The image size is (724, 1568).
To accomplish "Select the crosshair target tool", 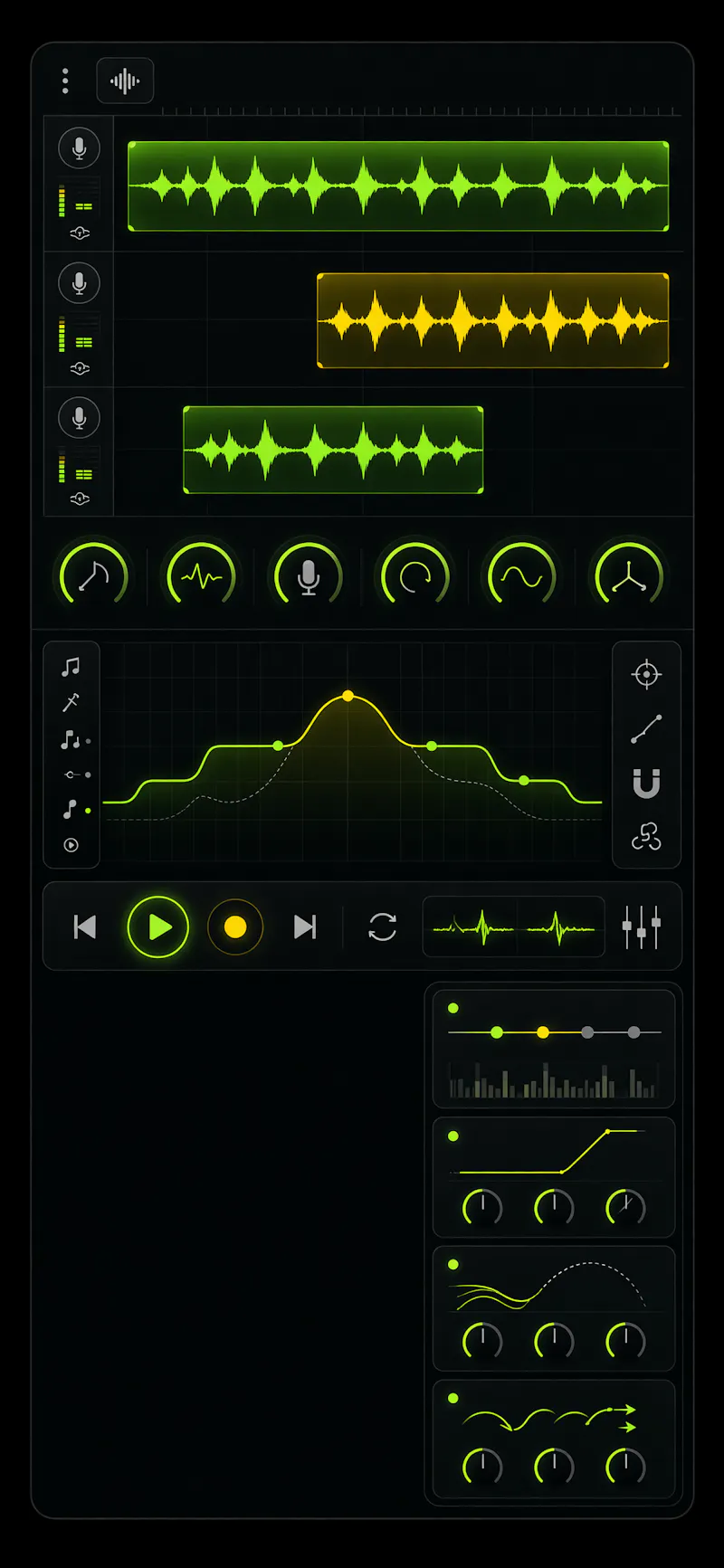I will click(646, 674).
